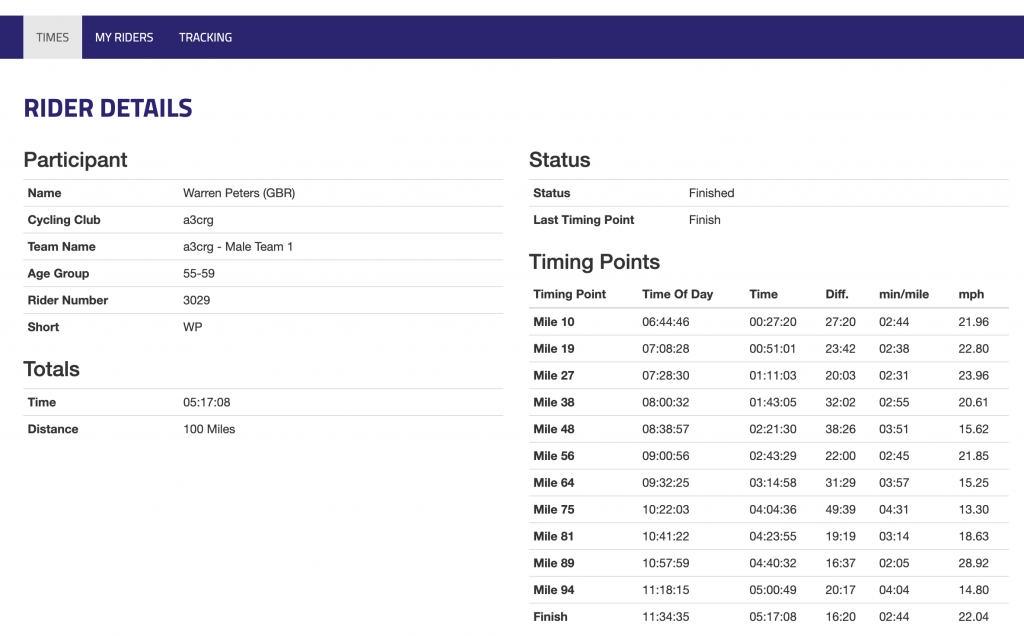Viewport: 1024px width, 636px height.
Task: Select the Mile 89 row label
Action: [554, 562]
